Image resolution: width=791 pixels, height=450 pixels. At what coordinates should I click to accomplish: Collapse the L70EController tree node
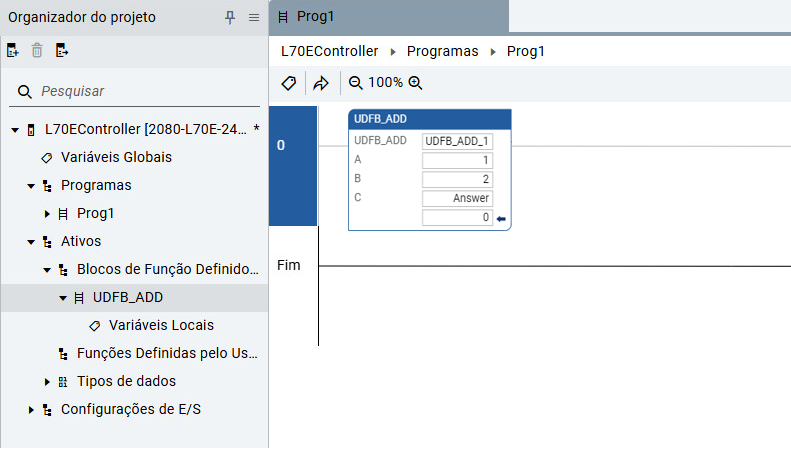tap(15, 130)
